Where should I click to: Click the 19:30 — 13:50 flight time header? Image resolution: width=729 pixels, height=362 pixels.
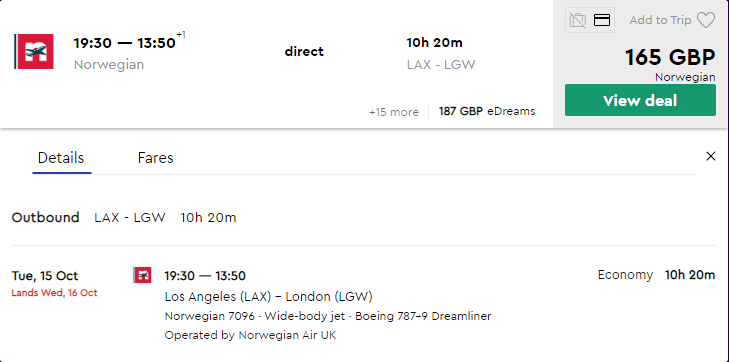point(125,43)
